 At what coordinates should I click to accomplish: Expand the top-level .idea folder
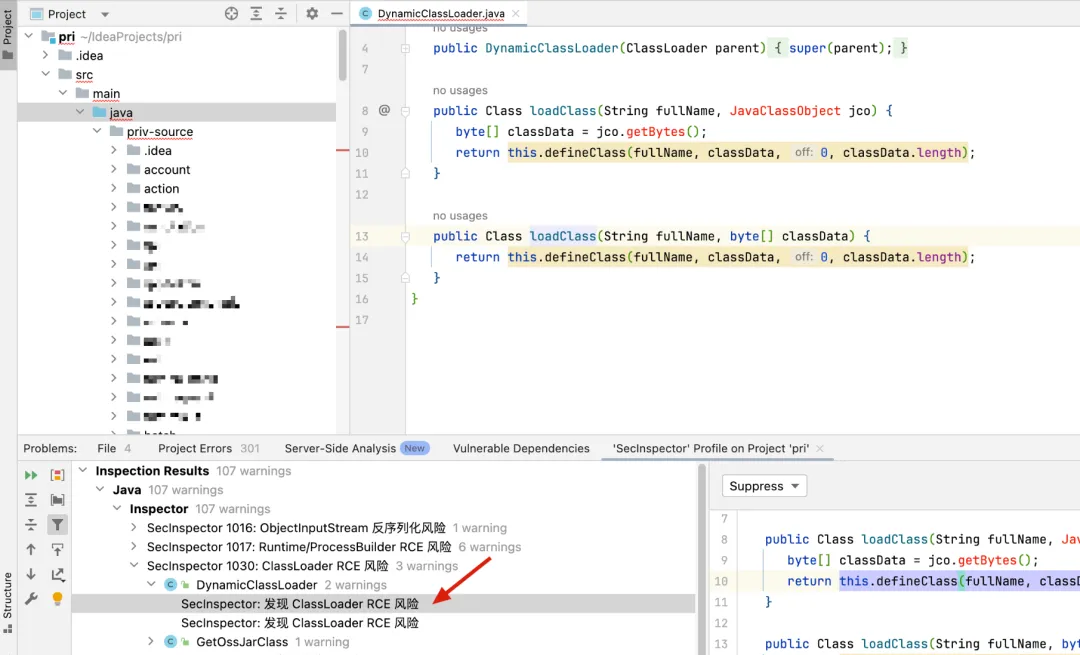point(45,55)
